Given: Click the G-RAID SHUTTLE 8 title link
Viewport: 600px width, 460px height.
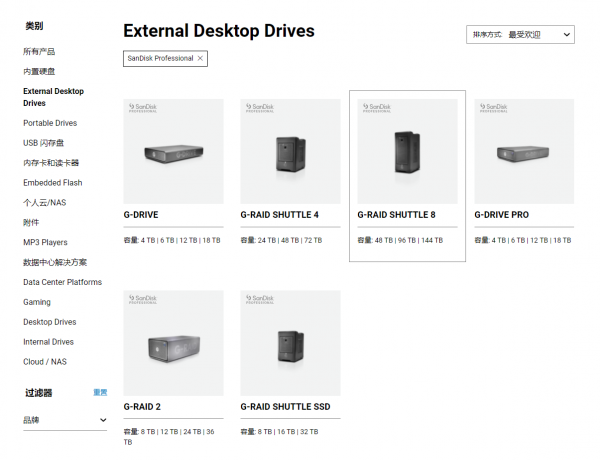Looking at the screenshot, I should [x=397, y=215].
